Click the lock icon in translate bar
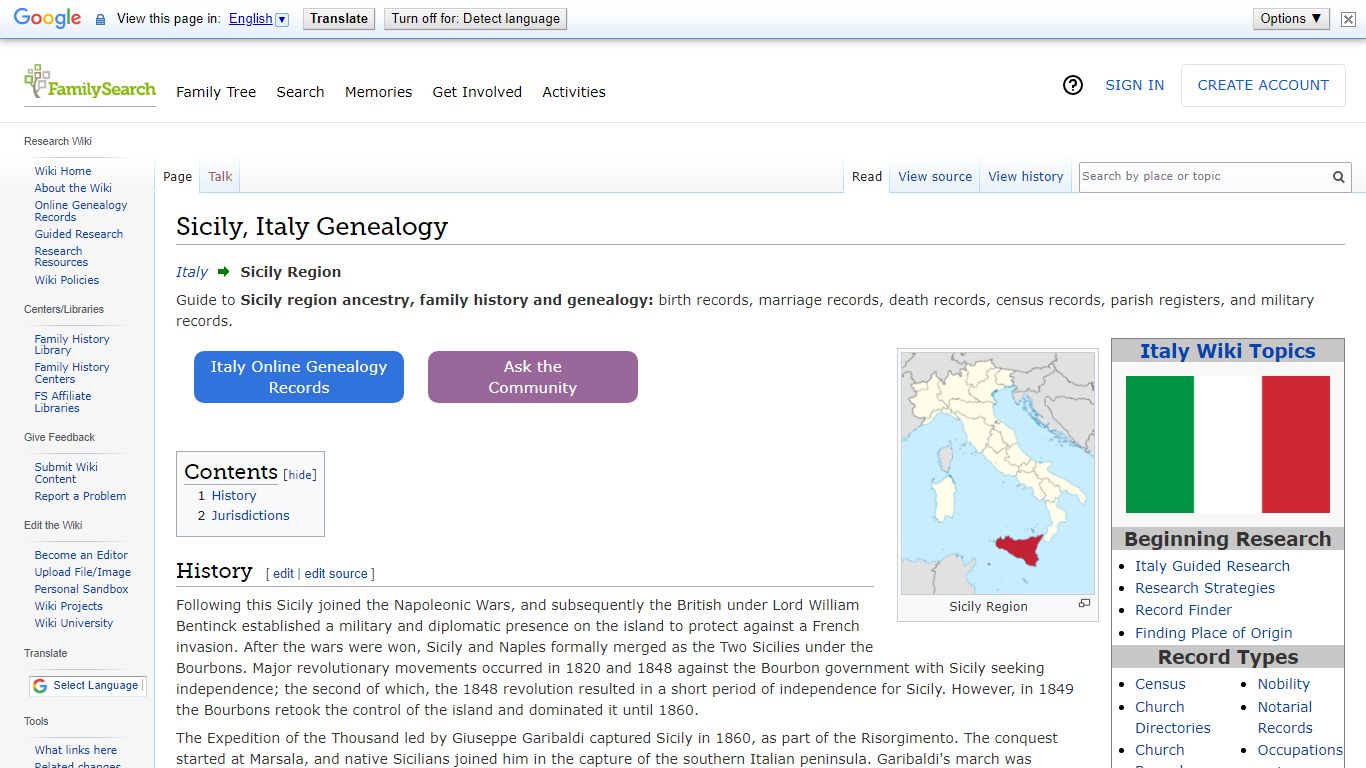Image resolution: width=1366 pixels, height=768 pixels. coord(100,19)
